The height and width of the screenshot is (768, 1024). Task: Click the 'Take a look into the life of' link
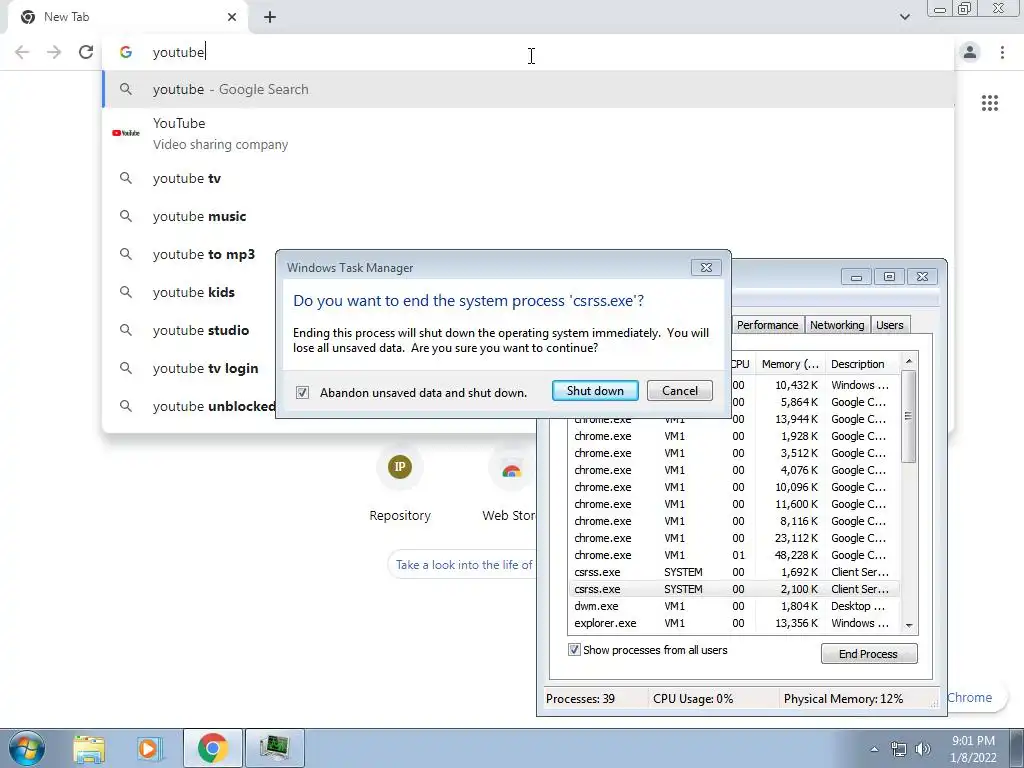[464, 564]
